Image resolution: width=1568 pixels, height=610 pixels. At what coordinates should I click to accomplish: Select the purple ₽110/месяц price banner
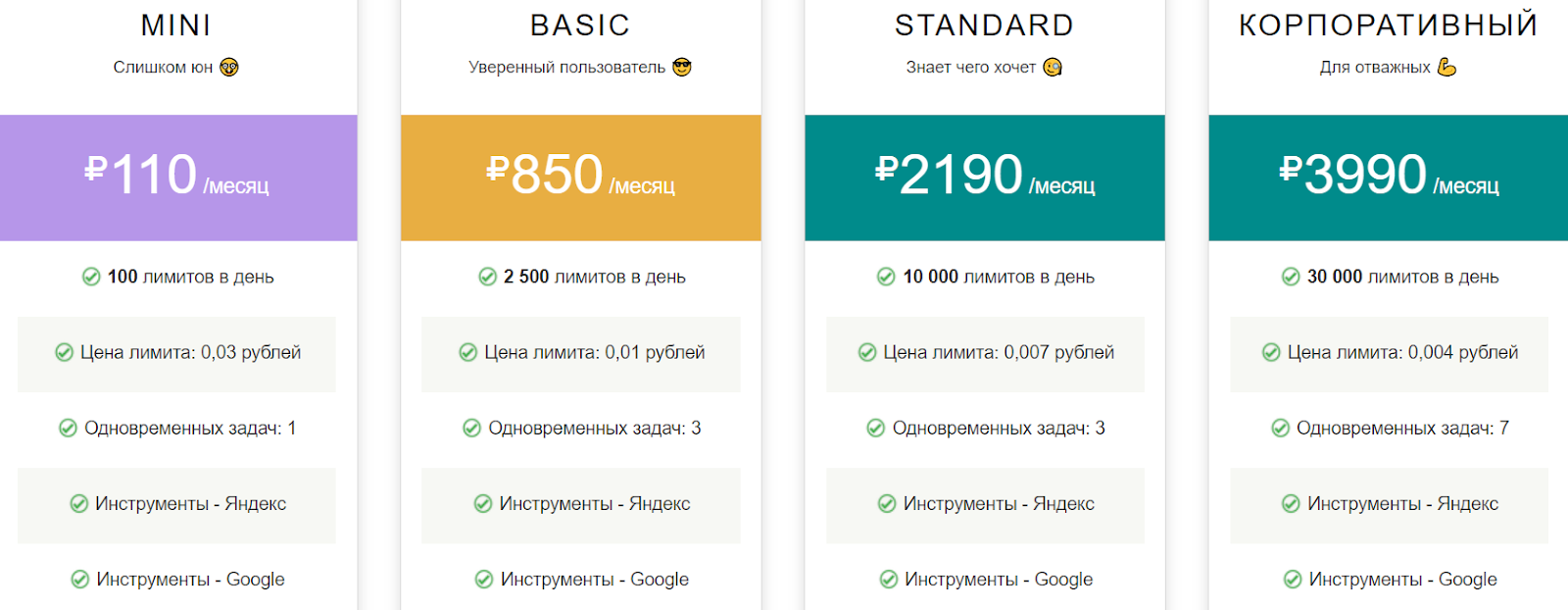click(x=178, y=178)
